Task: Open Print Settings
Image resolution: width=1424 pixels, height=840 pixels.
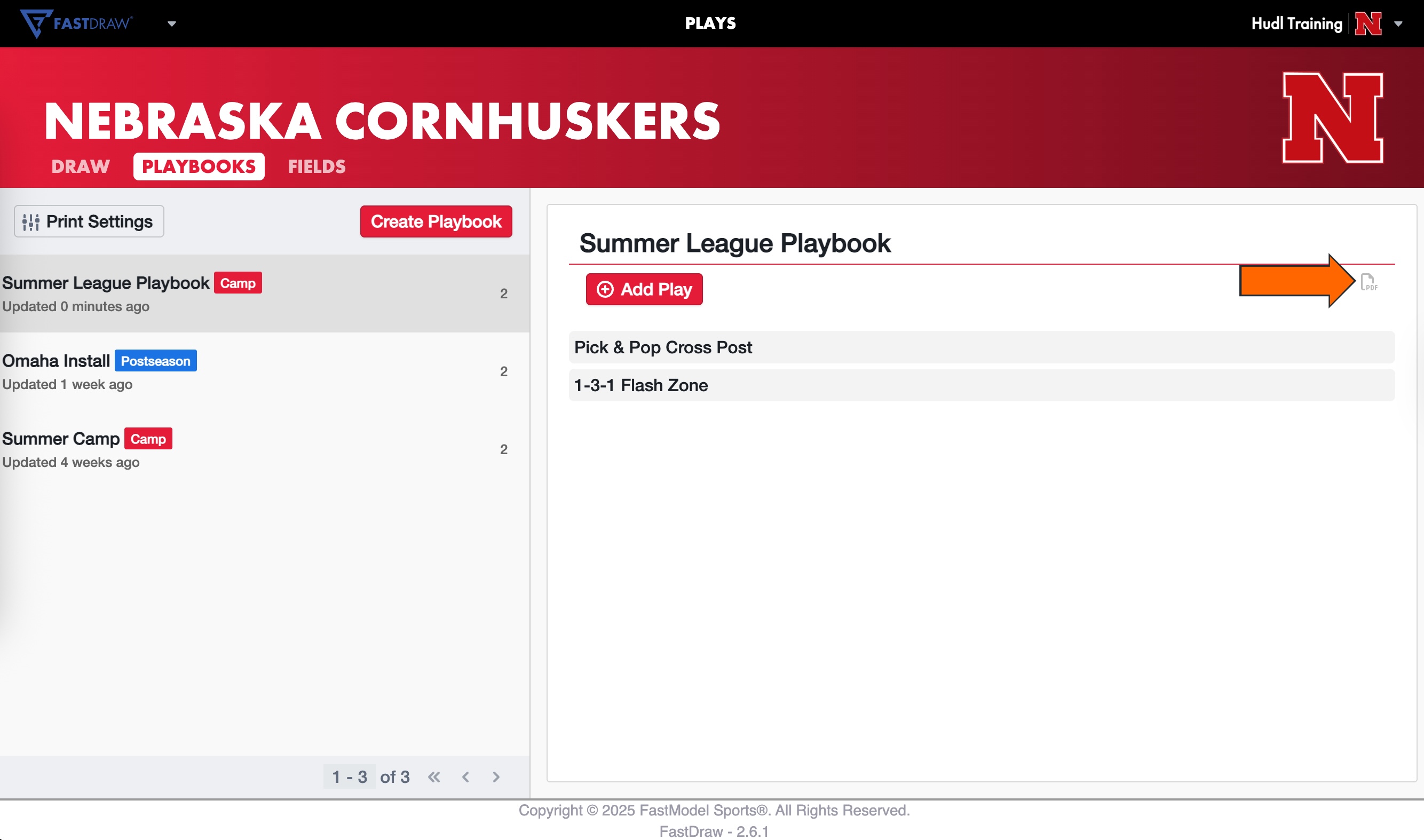Action: coord(89,221)
